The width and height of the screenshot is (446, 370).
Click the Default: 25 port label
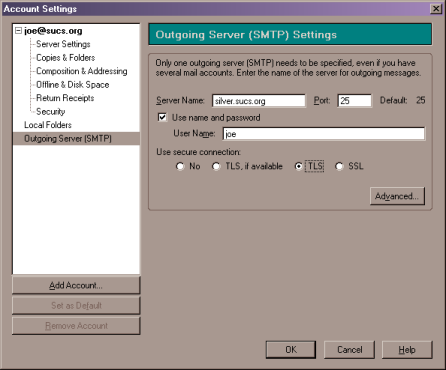point(402,100)
